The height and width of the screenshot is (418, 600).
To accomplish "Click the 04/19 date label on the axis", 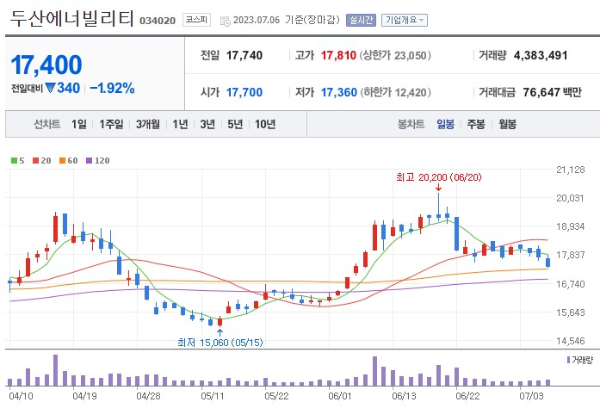I will 85,396.
